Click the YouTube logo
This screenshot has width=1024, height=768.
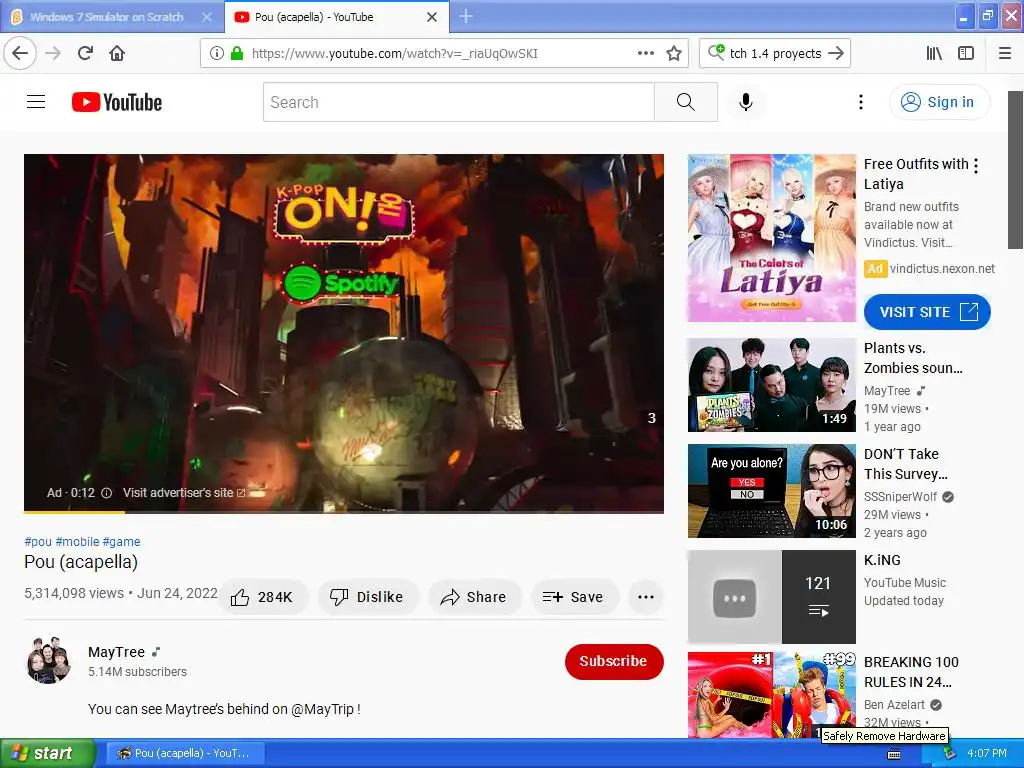[117, 102]
